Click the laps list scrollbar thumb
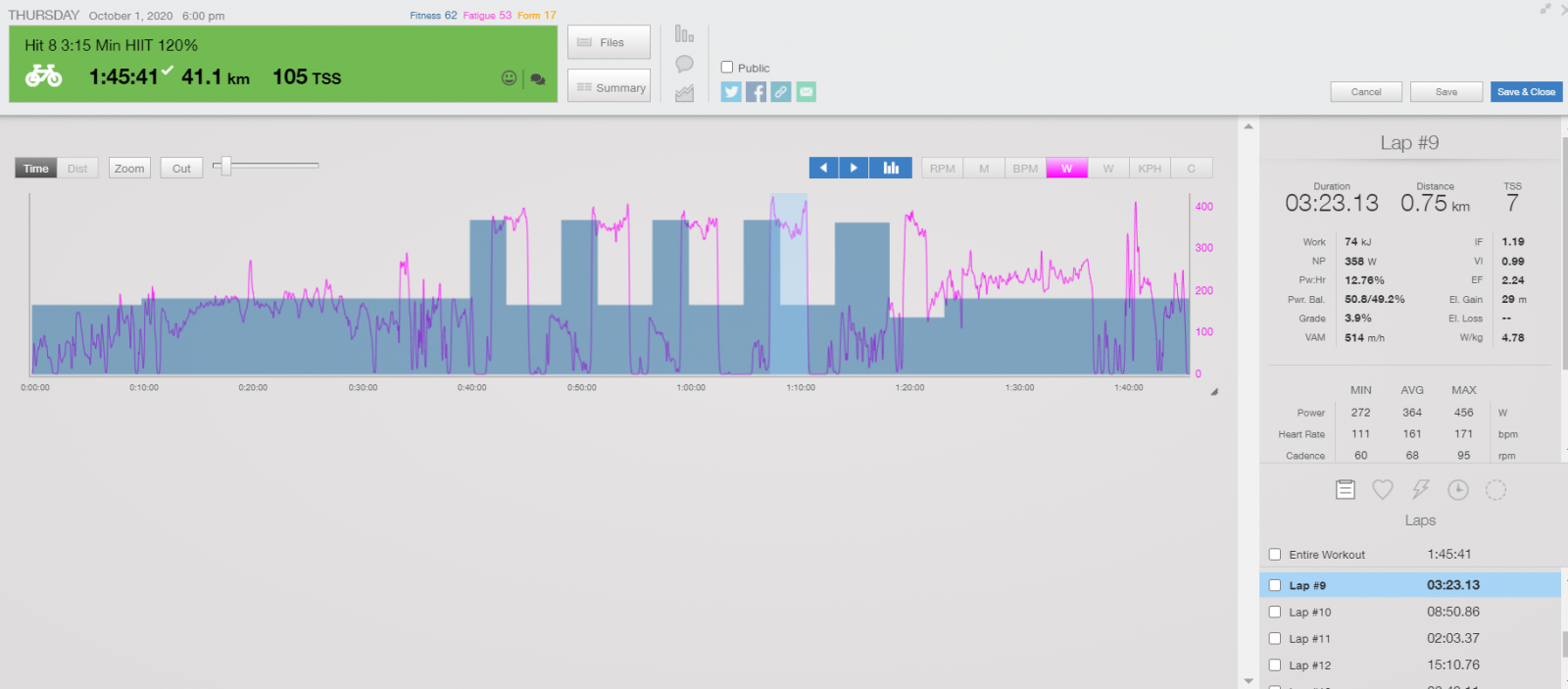This screenshot has width=1568, height=689. [x=1564, y=645]
